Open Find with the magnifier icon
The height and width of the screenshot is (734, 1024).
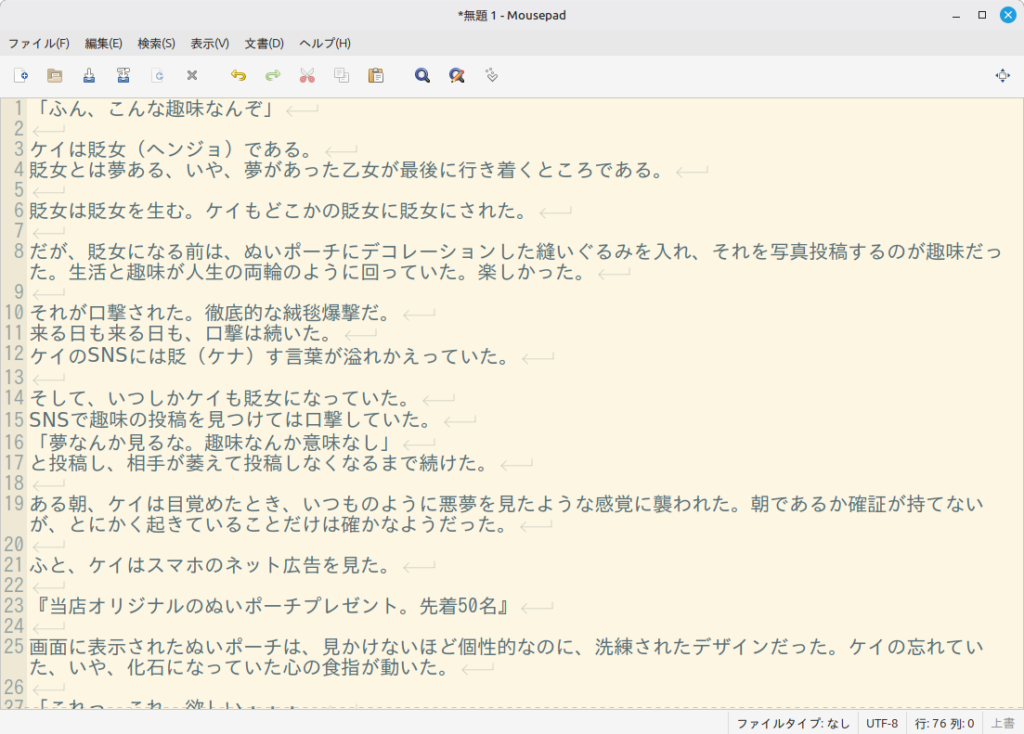422,75
